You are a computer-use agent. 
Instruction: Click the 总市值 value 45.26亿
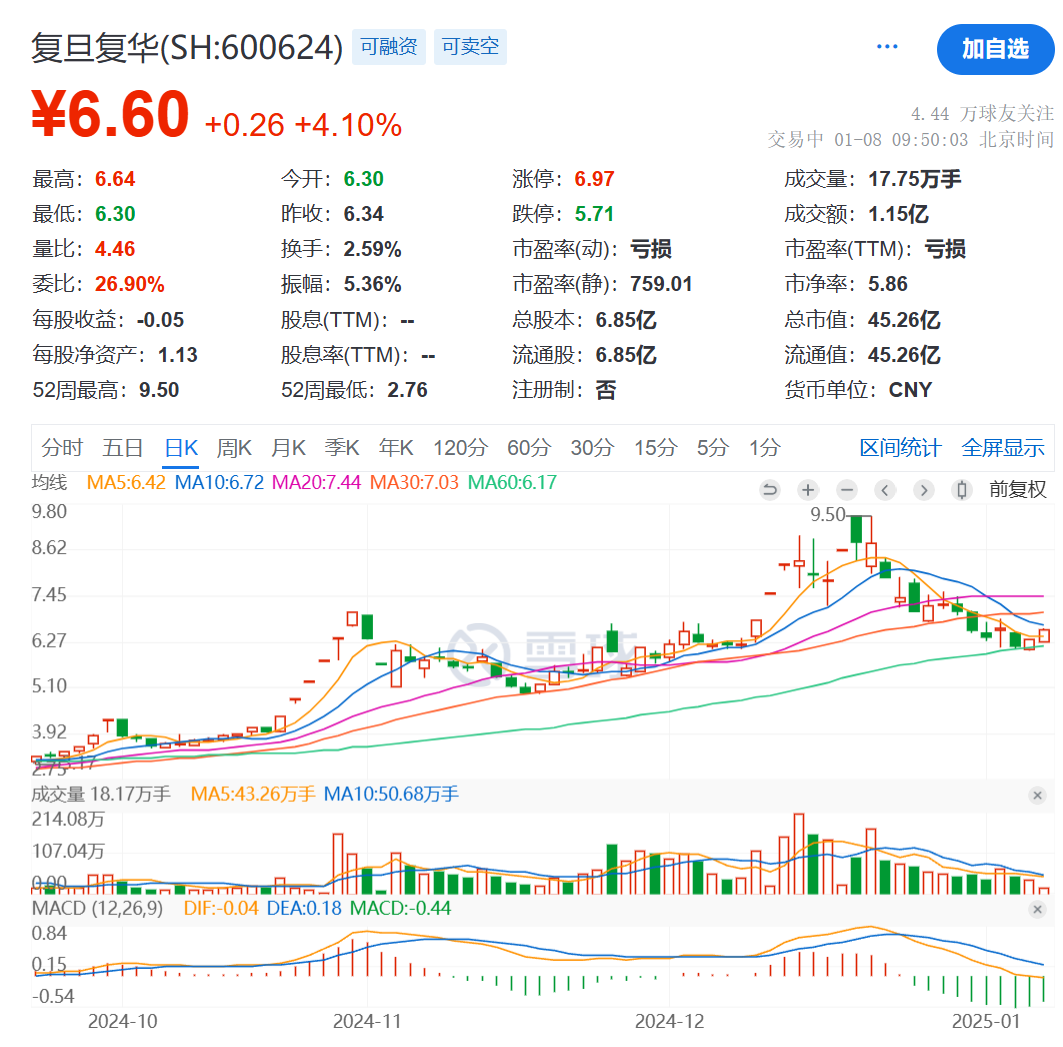point(904,320)
